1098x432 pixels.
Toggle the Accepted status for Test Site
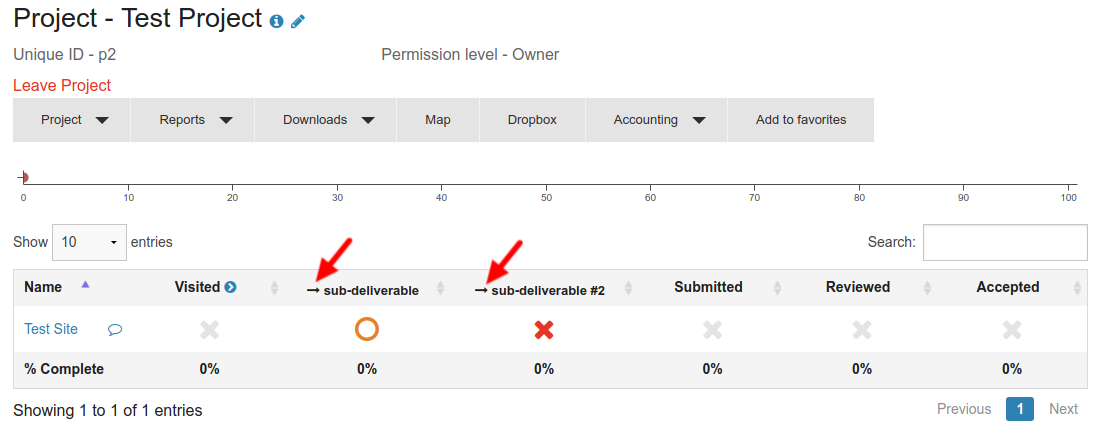(1012, 329)
